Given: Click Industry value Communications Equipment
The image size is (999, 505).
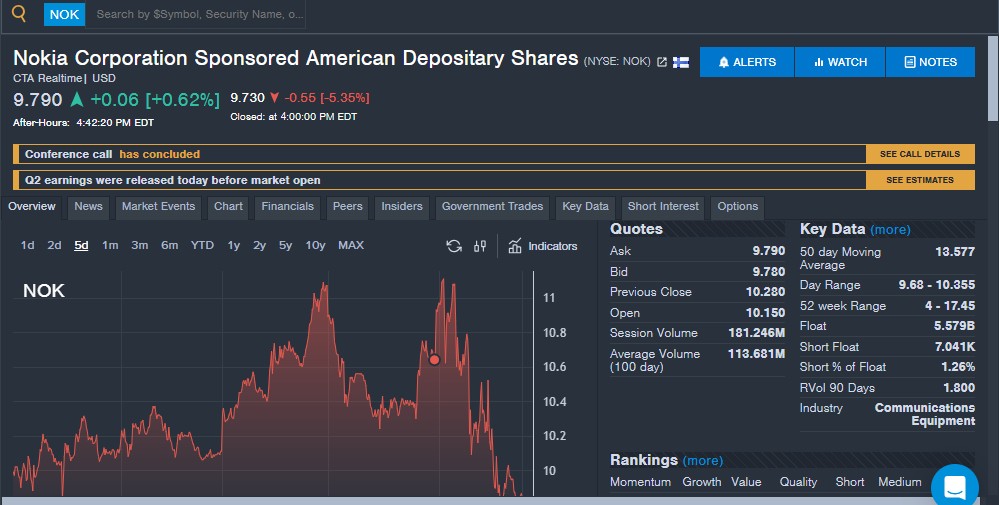Looking at the screenshot, I should click(x=924, y=414).
